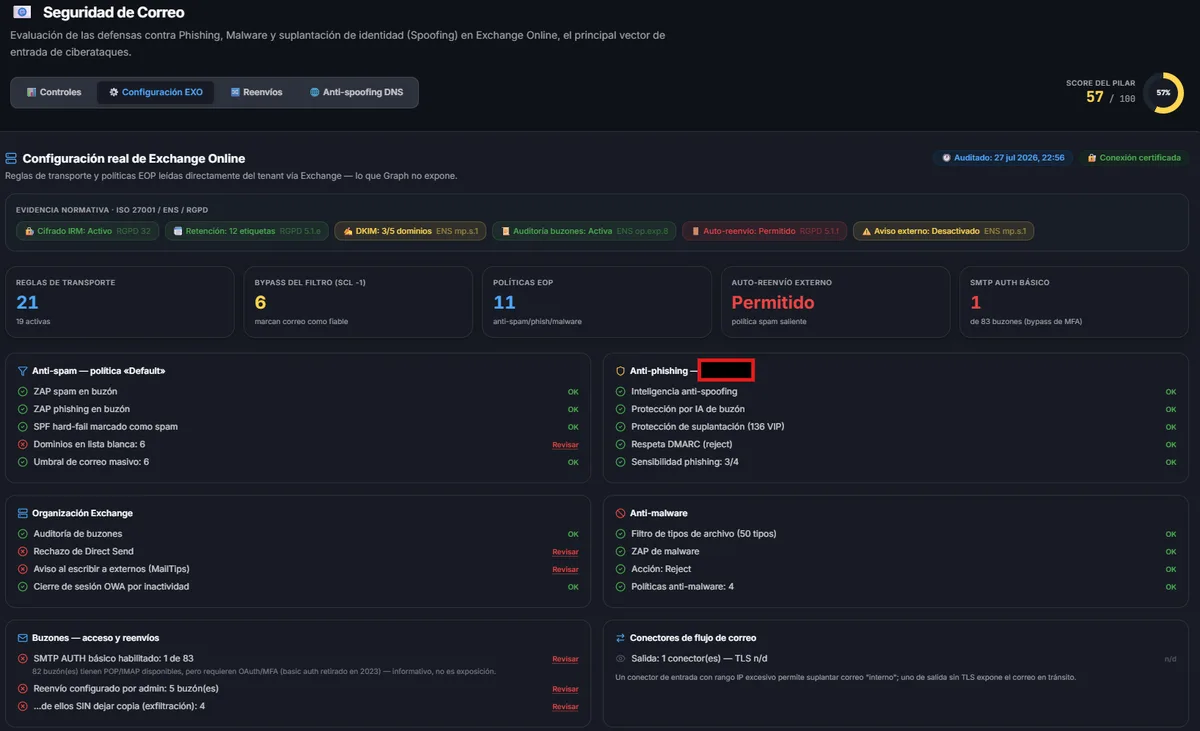This screenshot has height=731, width=1200.
Task: Click the error icon for Dominios en lista blanca
Action: (x=23, y=444)
